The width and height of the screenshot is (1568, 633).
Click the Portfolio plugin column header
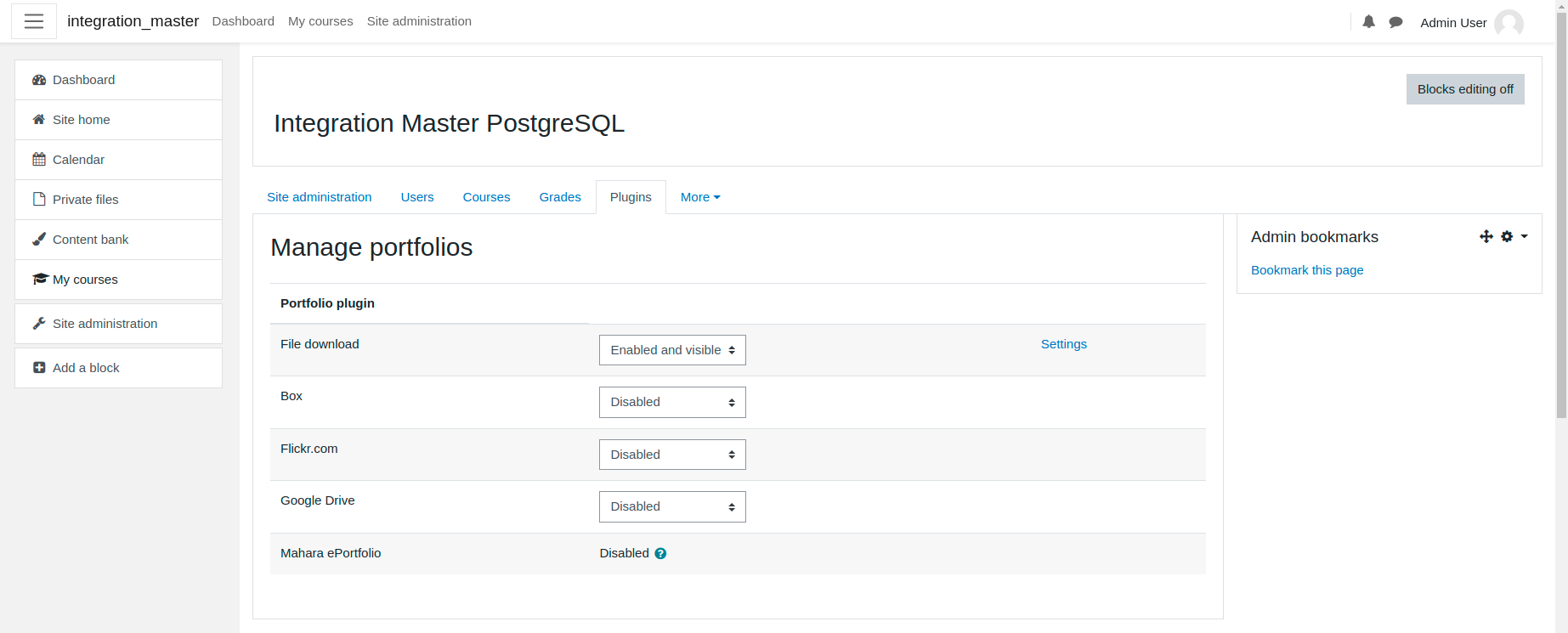click(x=327, y=303)
